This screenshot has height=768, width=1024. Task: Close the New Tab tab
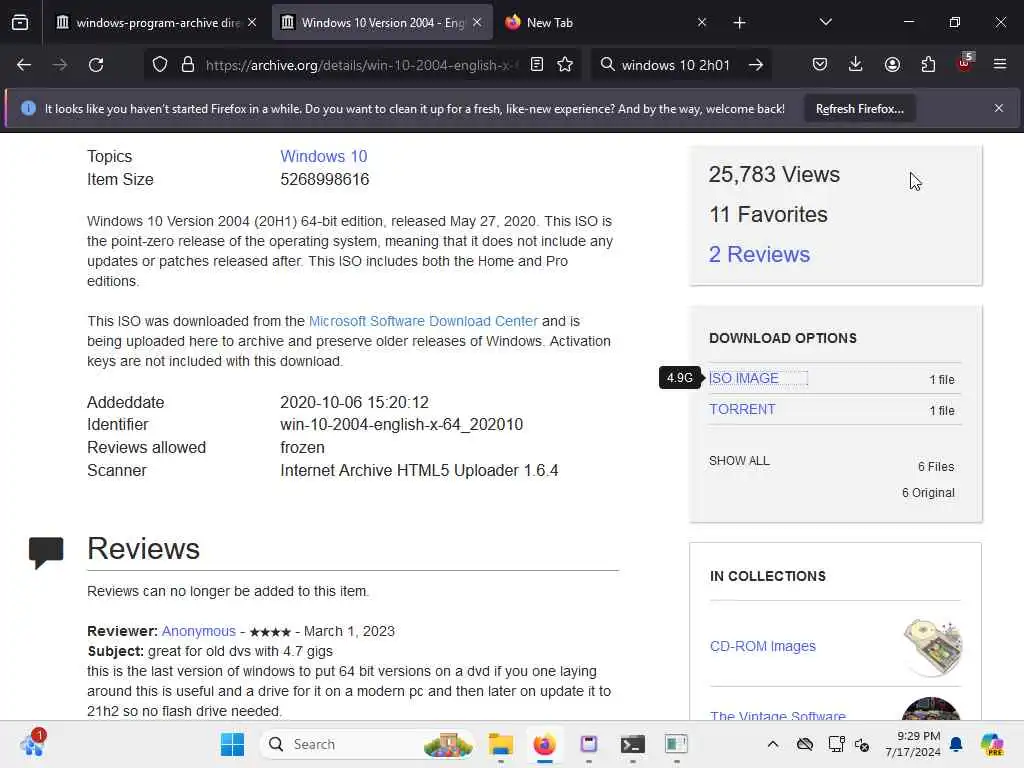[x=702, y=23]
